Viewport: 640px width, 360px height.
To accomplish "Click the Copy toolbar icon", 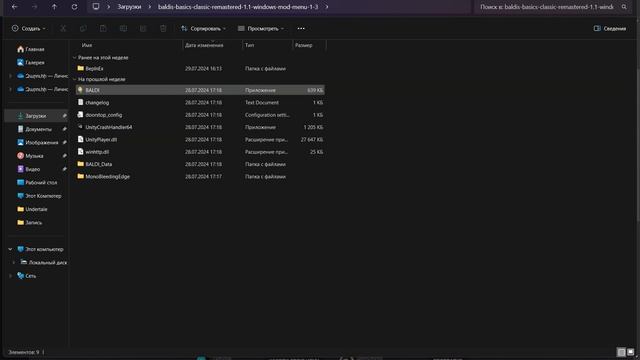I will coord(83,29).
